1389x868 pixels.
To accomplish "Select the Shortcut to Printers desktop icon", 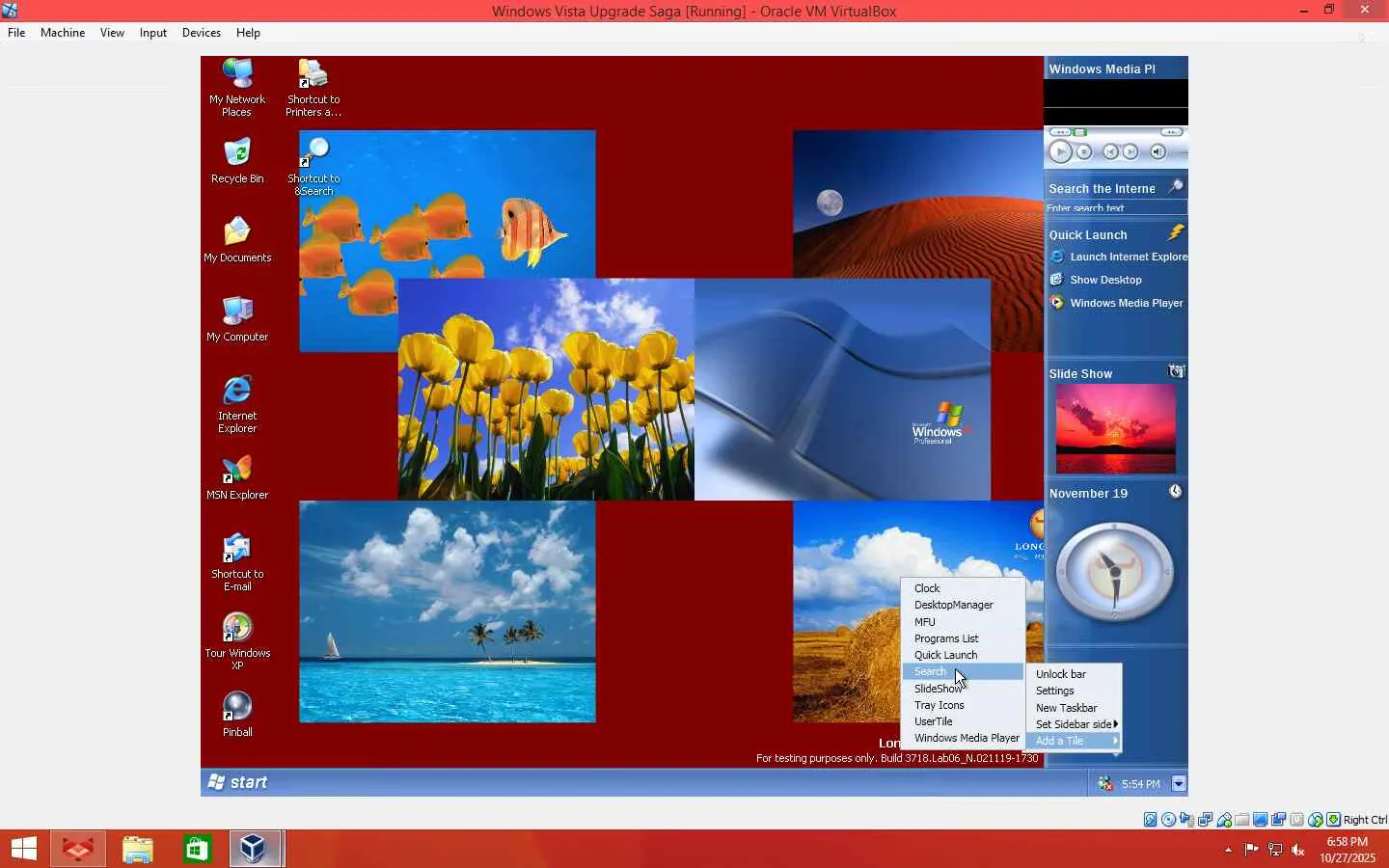I will [x=313, y=88].
